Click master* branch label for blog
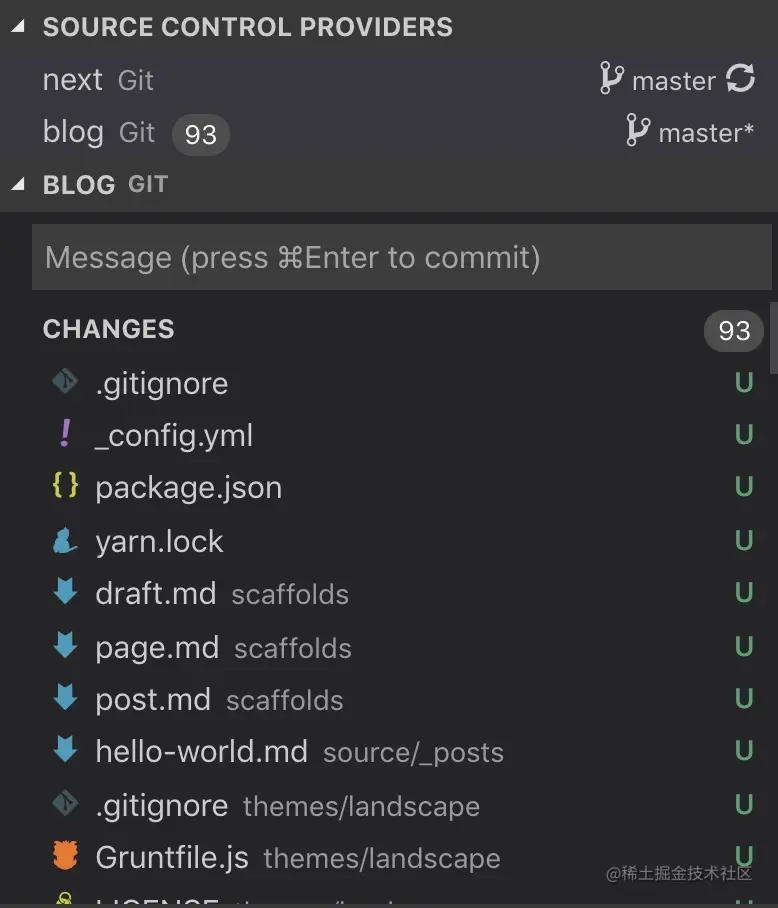The image size is (778, 908). [706, 132]
